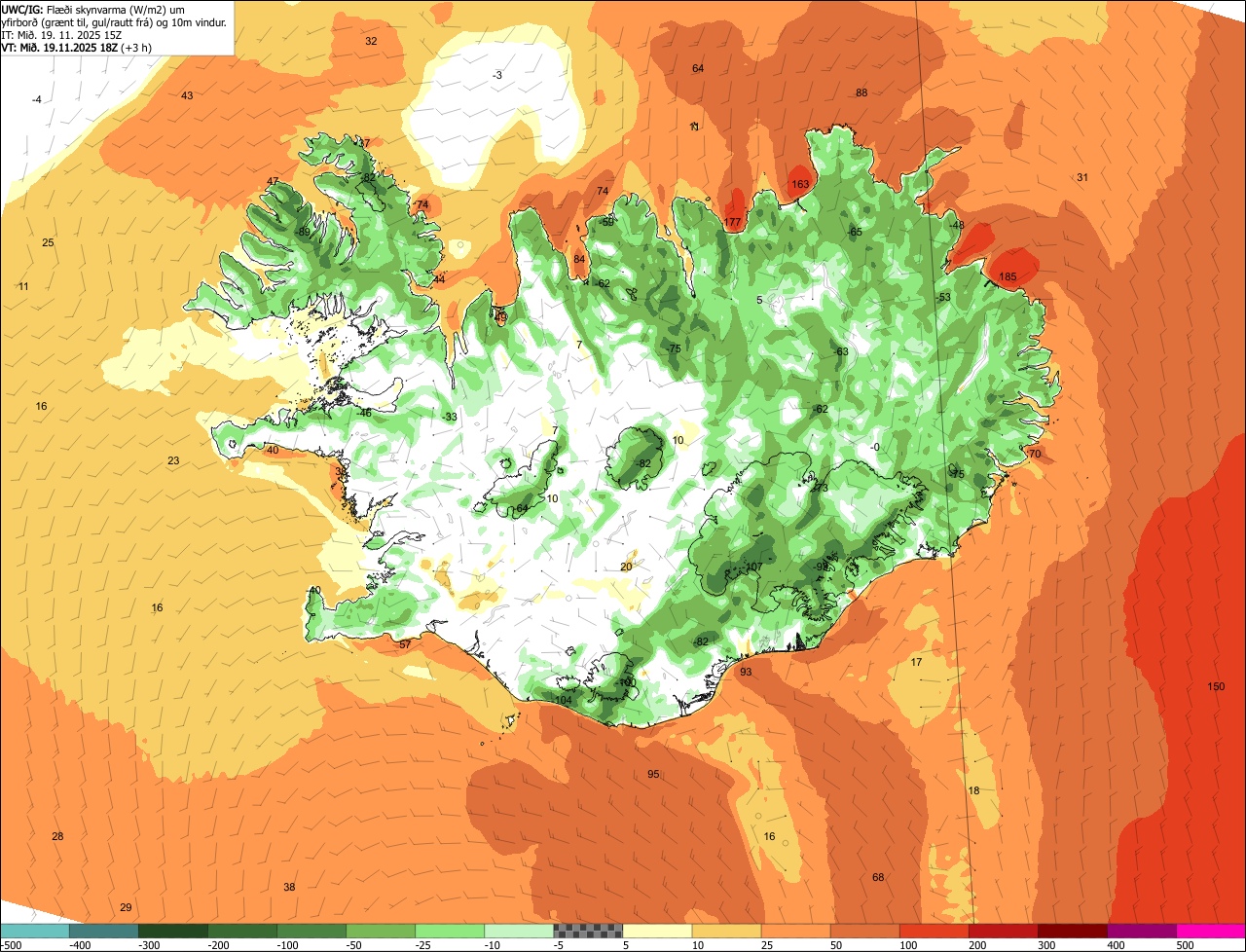Click the 17 flux value on the map
Screen dimensions: 1246x952
pyautogui.click(x=916, y=663)
